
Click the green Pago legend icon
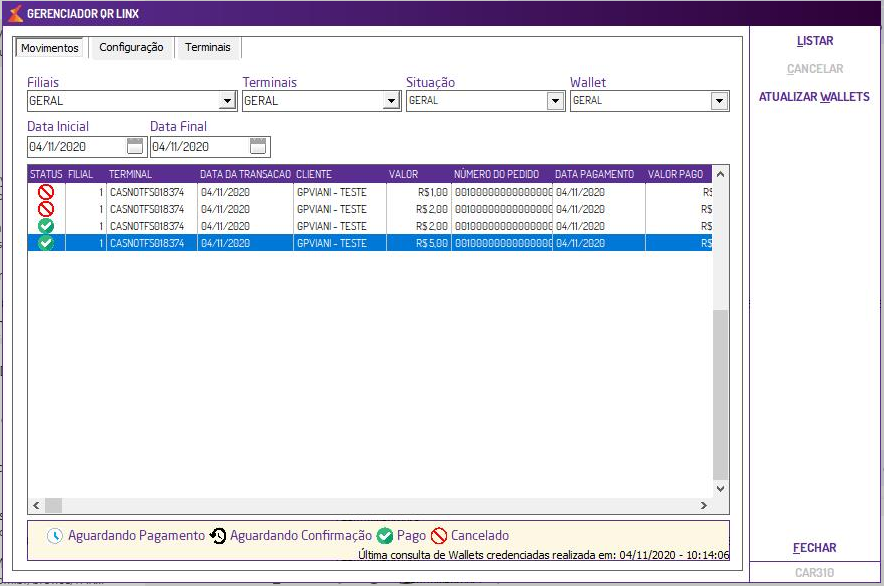[x=384, y=536]
